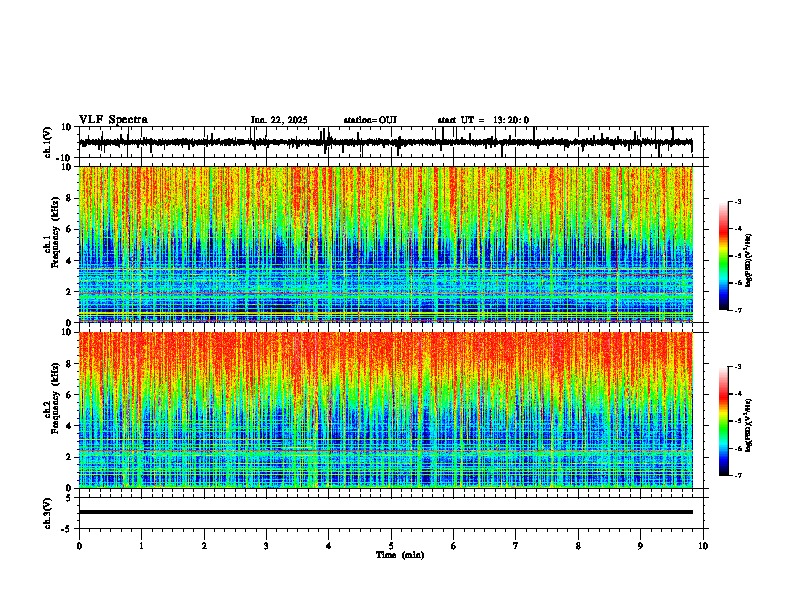The image size is (792, 612).
Task: Click time-axis tick label "1"
Action: [x=141, y=546]
